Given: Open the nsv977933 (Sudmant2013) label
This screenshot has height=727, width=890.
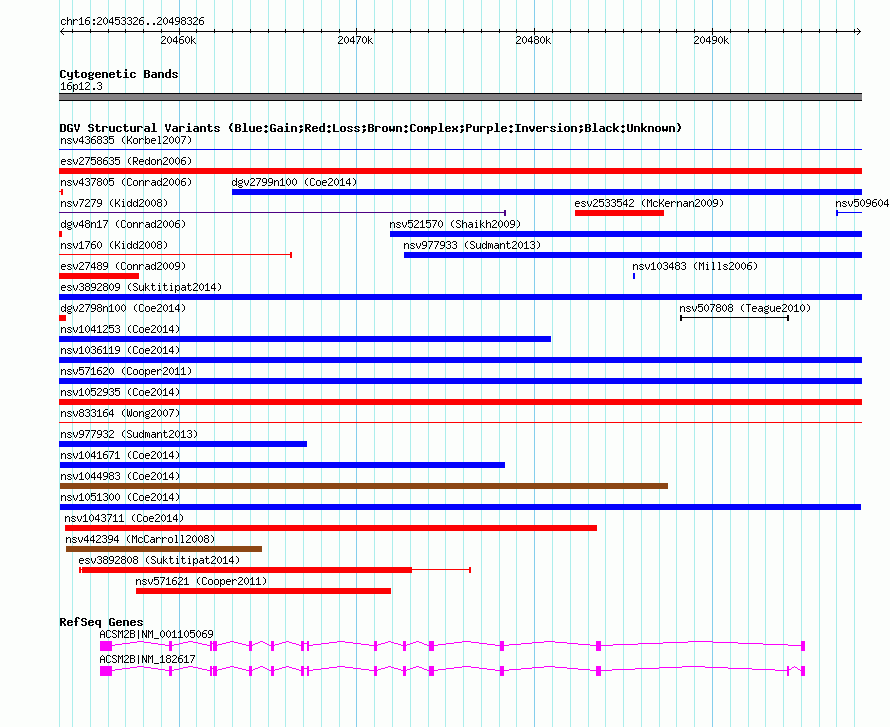Looking at the screenshot, I should [472, 245].
